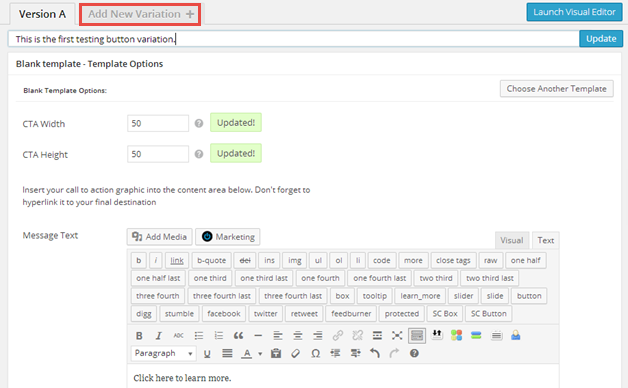Toggle bold formatting in the visual editor toolbar
This screenshot has height=388, width=628.
(139, 336)
